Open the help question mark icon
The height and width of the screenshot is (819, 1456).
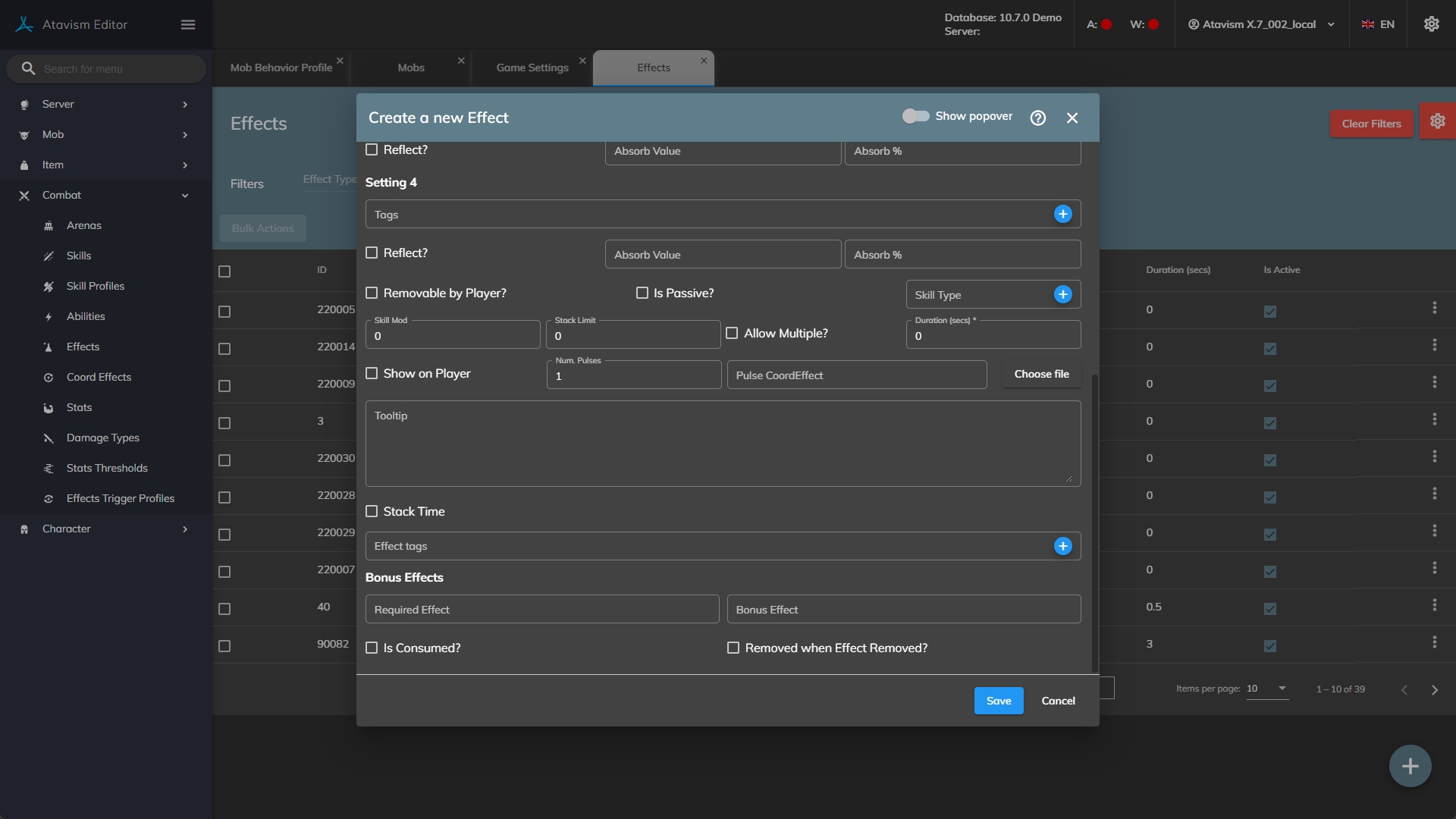(1037, 118)
